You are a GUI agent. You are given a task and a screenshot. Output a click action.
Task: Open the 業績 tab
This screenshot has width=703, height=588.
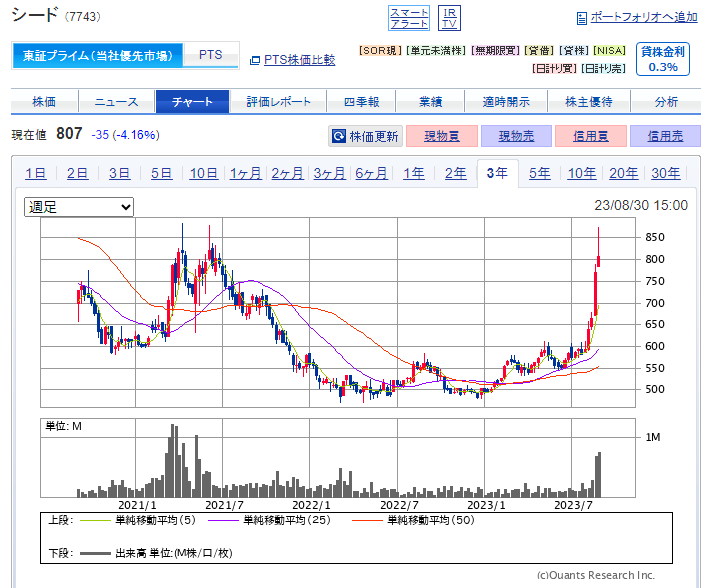(430, 102)
